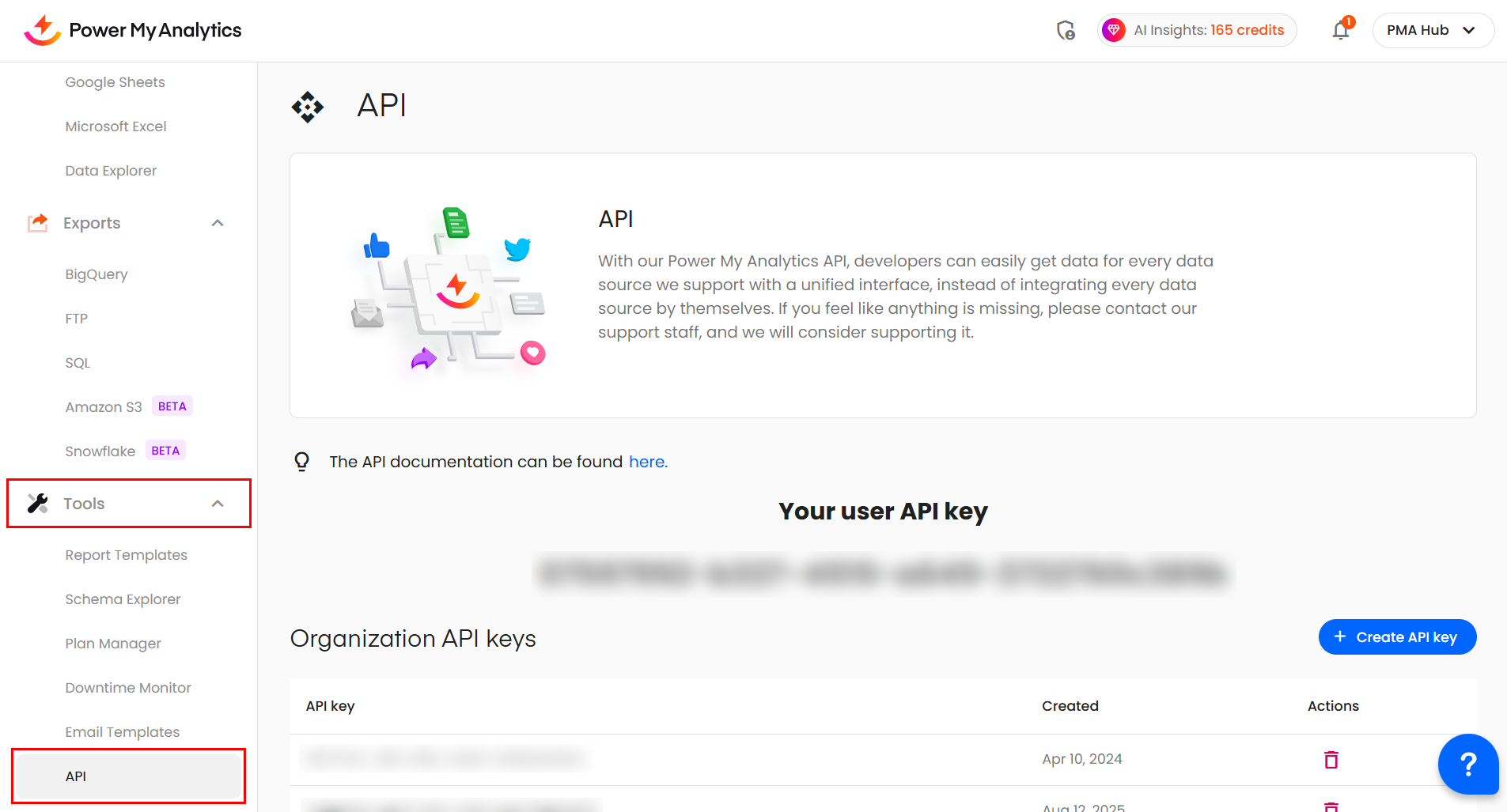The image size is (1507, 812).
Task: Navigate to Downtime Monitor
Action: coord(128,688)
